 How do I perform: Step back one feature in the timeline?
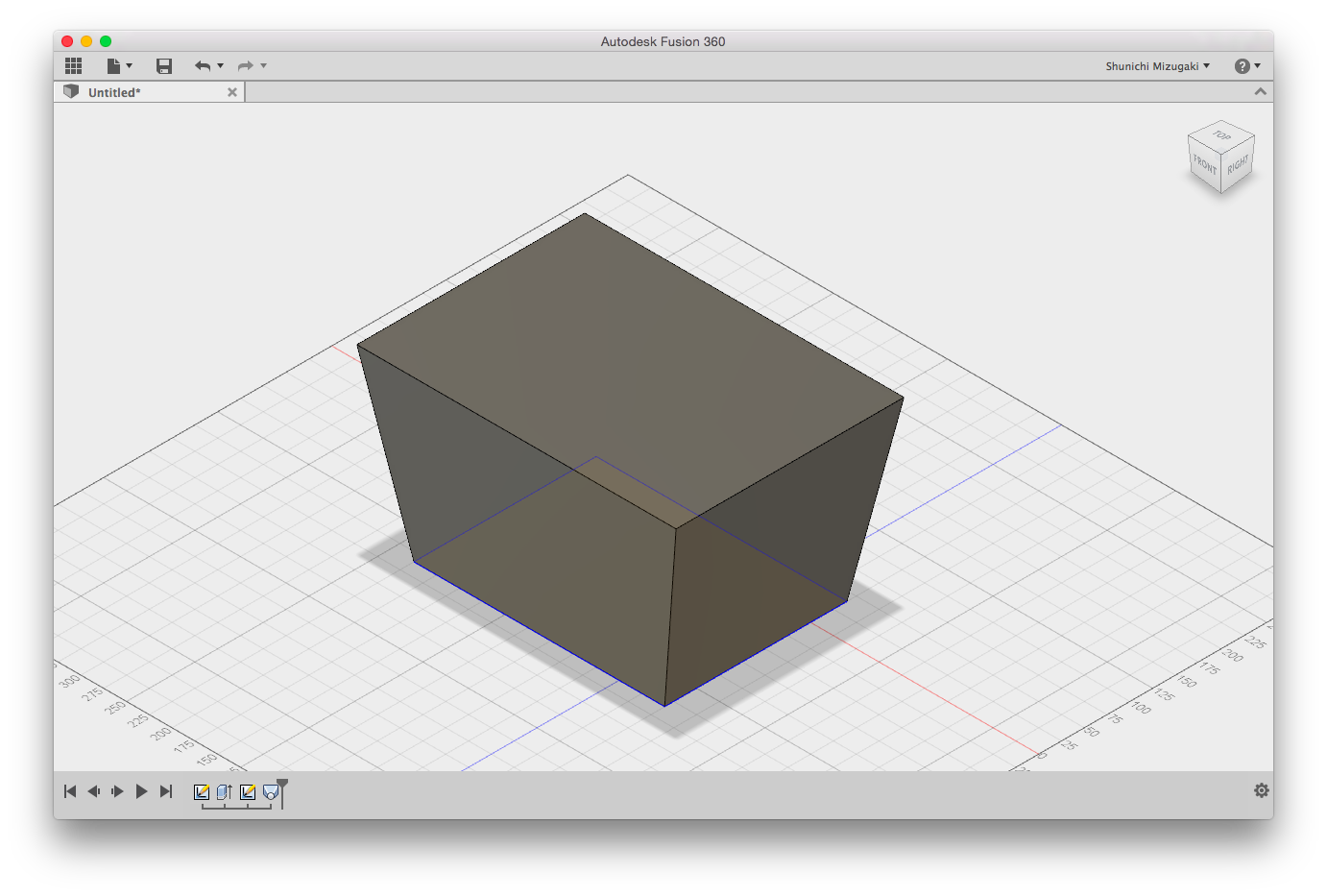(94, 791)
